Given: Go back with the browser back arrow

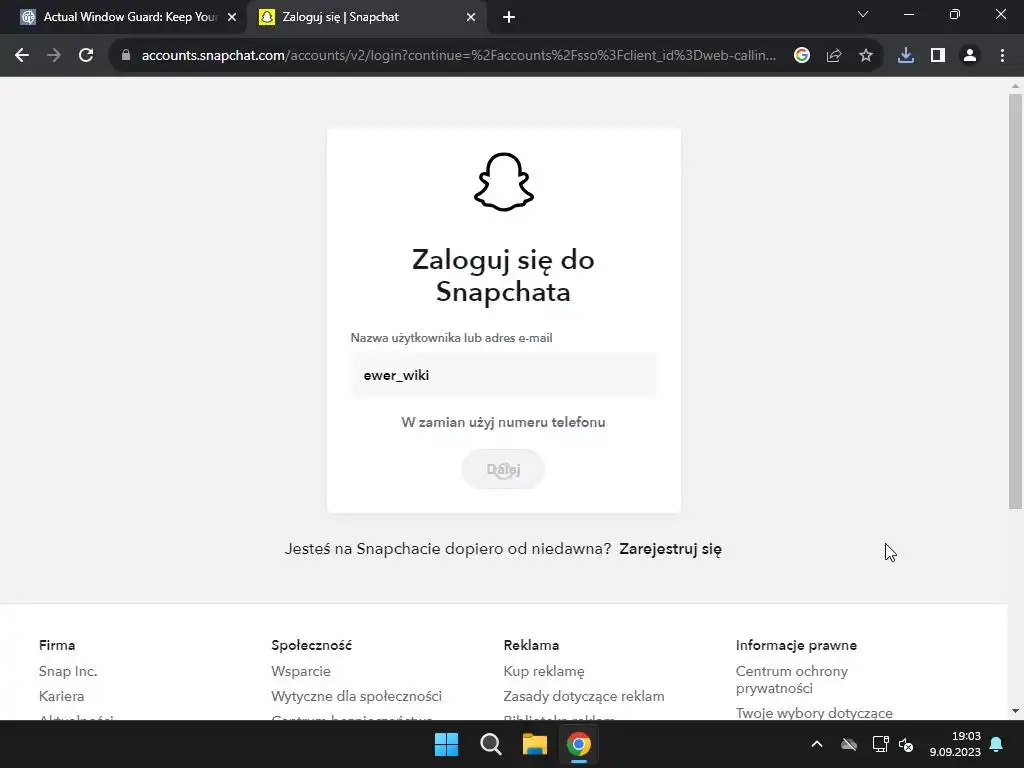Looking at the screenshot, I should pyautogui.click(x=22, y=56).
